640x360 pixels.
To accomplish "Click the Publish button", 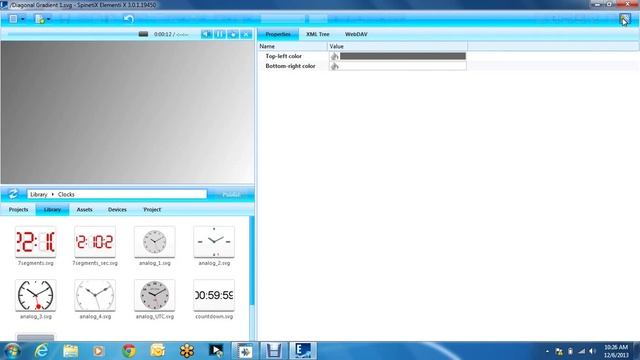I will pos(231,195).
